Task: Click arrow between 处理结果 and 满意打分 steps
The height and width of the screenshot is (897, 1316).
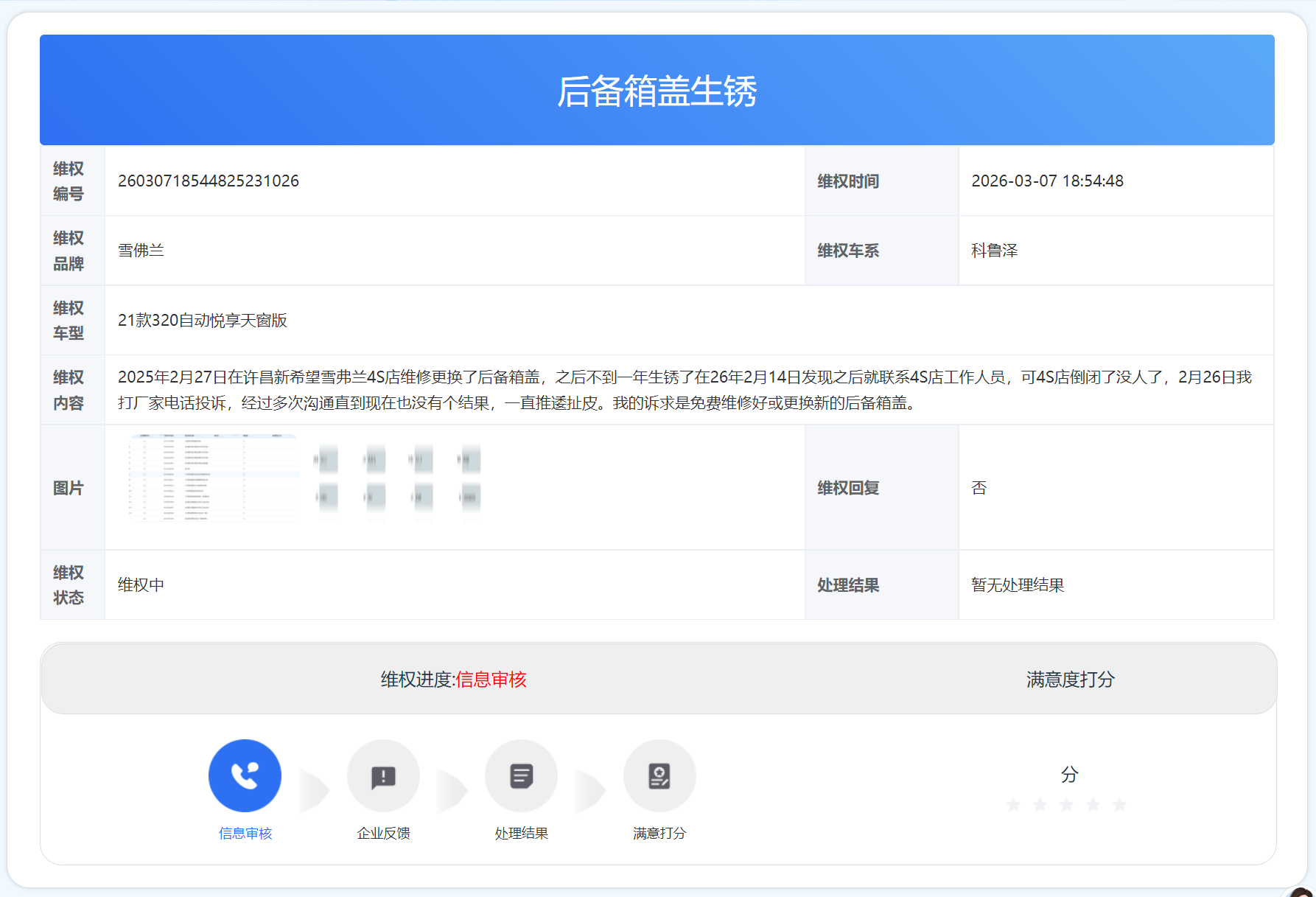Action: [590, 792]
